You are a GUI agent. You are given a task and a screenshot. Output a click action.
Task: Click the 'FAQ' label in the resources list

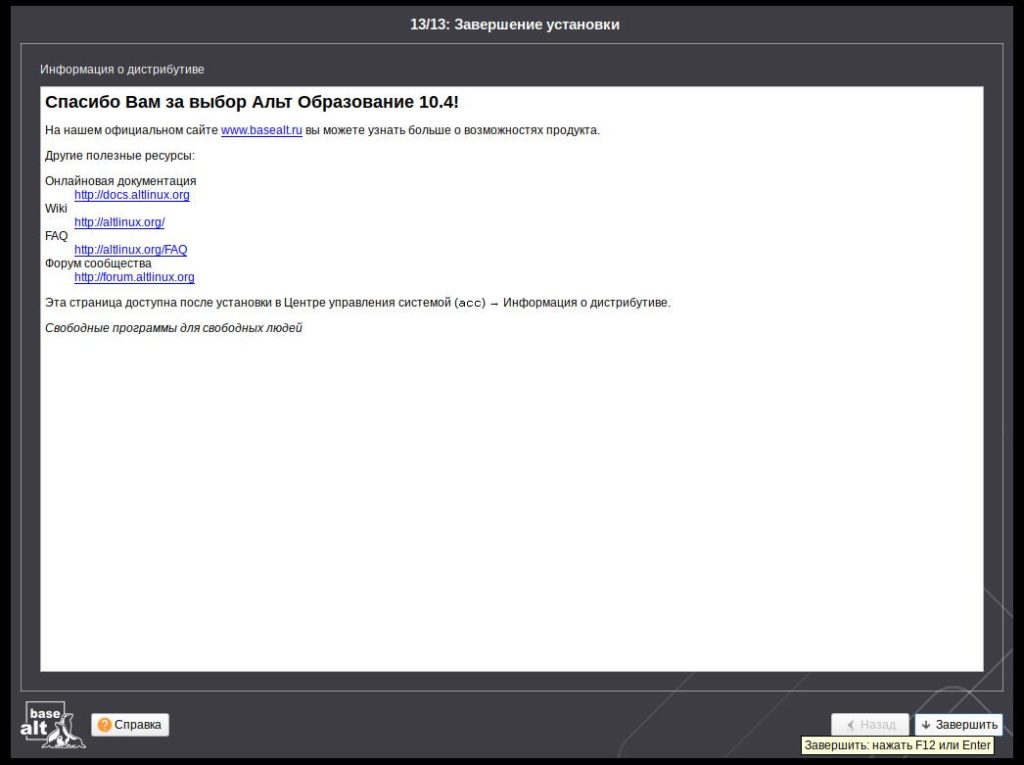(x=56, y=236)
